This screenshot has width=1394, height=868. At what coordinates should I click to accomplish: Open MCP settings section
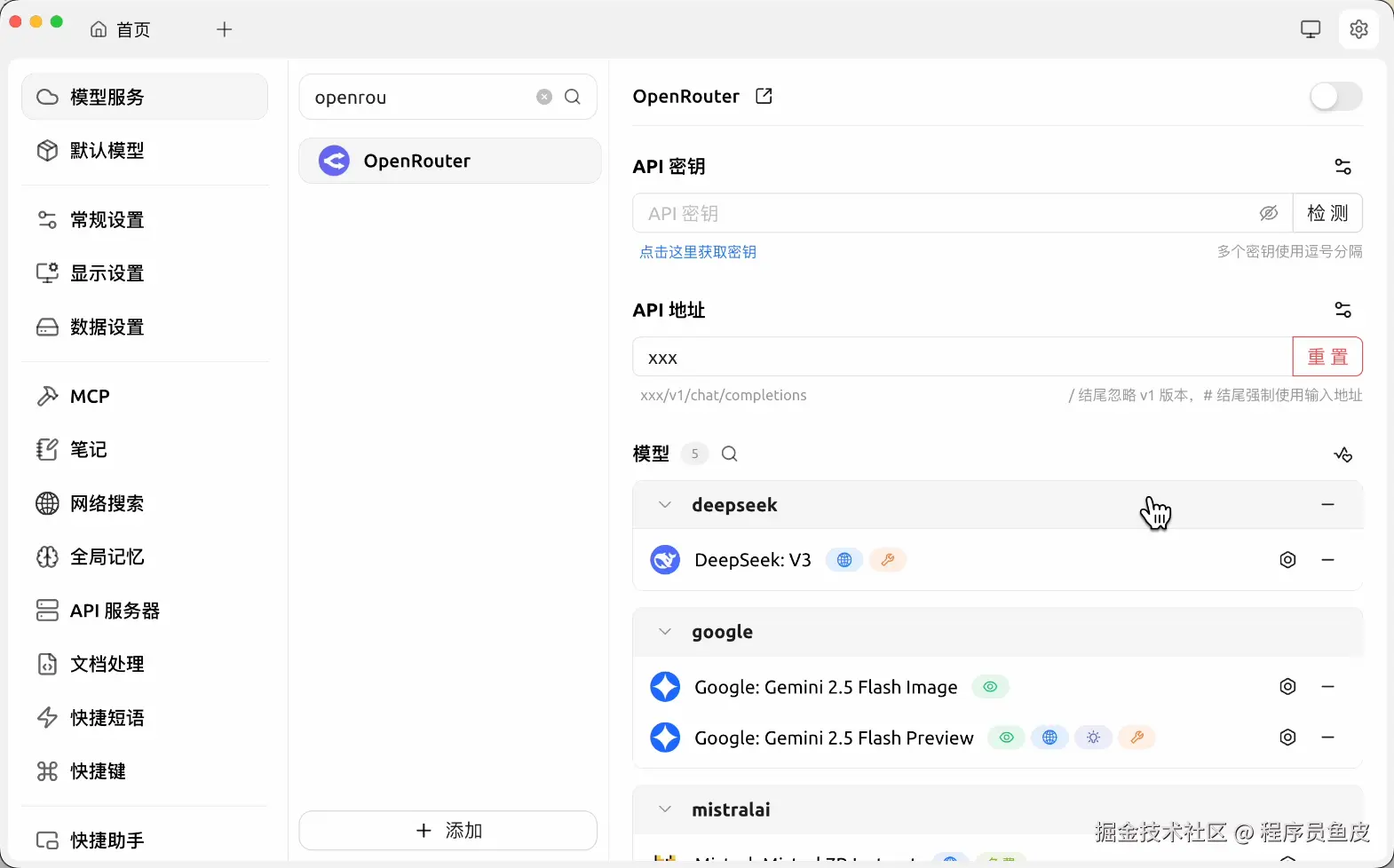145,396
